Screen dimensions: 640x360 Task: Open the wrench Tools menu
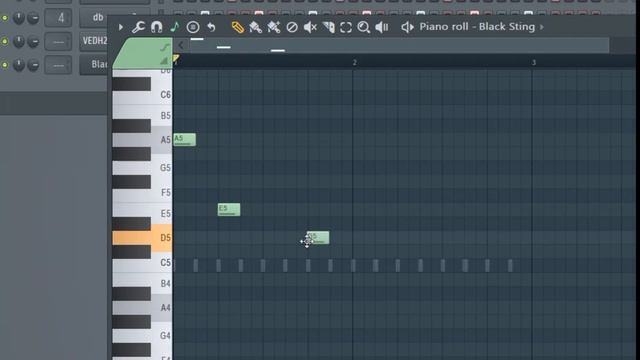138,27
